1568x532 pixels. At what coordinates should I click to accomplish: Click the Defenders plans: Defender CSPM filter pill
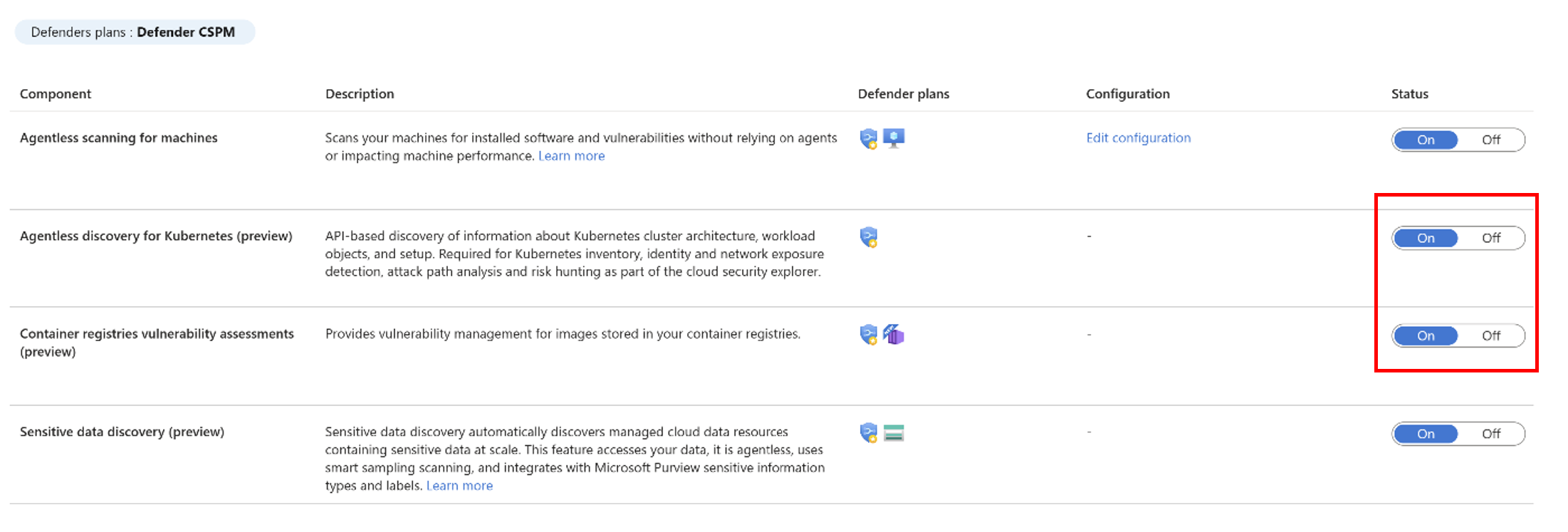point(134,32)
